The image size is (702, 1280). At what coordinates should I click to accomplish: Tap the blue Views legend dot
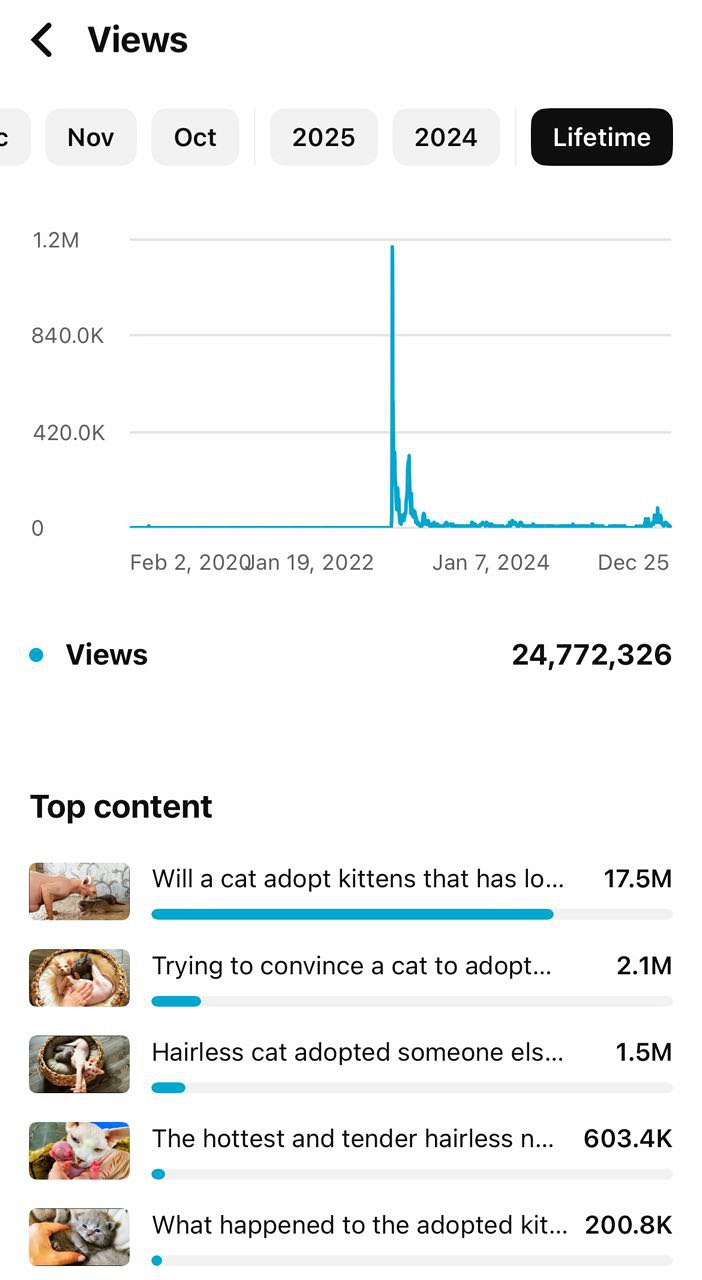tap(37, 655)
